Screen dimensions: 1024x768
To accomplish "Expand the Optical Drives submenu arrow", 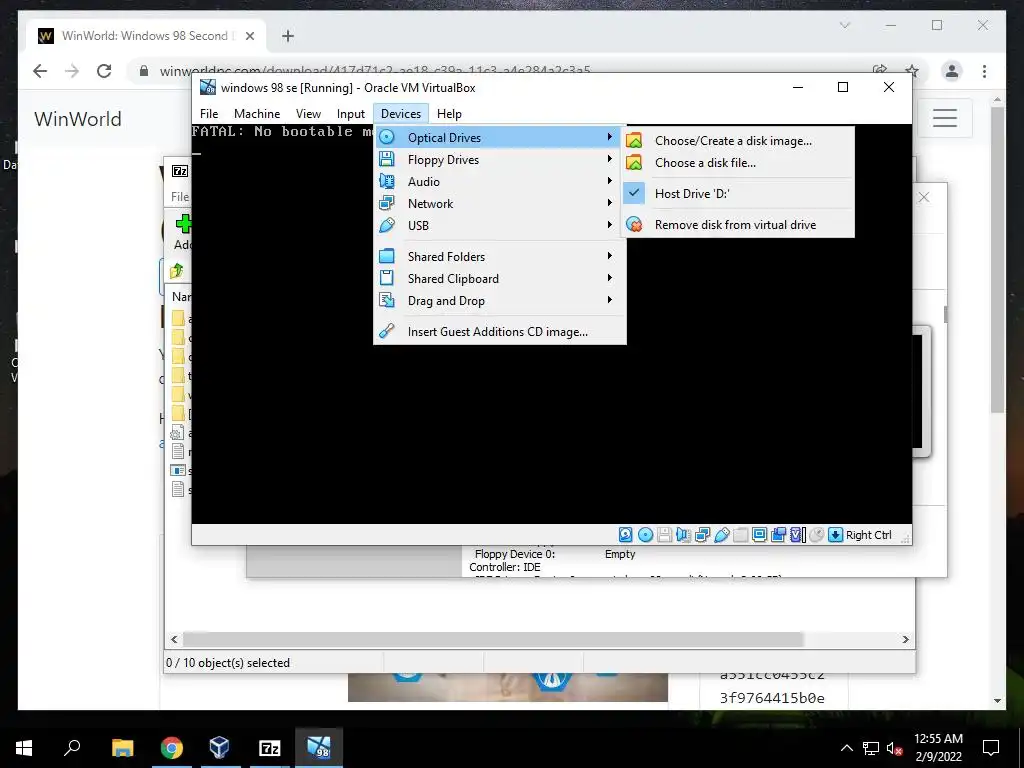I will click(609, 137).
